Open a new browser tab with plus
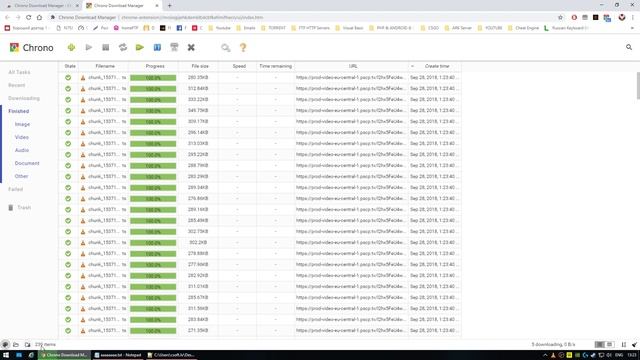Viewport: 640px width, 360px height. pos(169,6)
